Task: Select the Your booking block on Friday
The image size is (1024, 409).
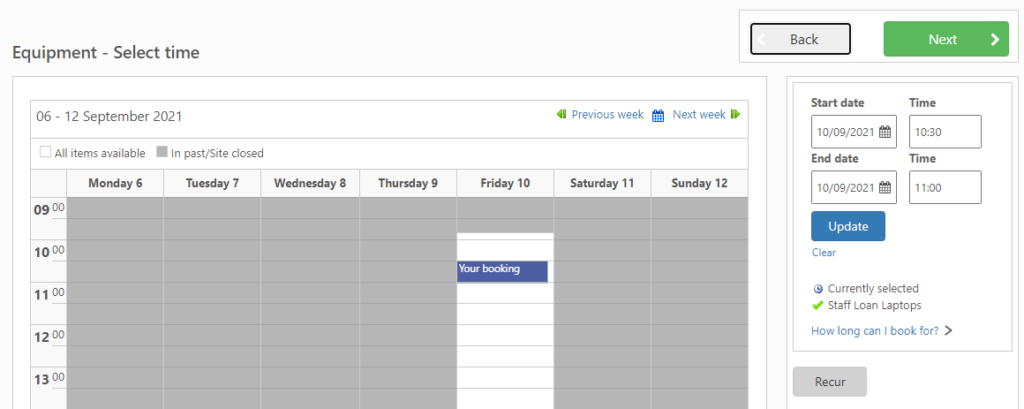Action: [503, 271]
